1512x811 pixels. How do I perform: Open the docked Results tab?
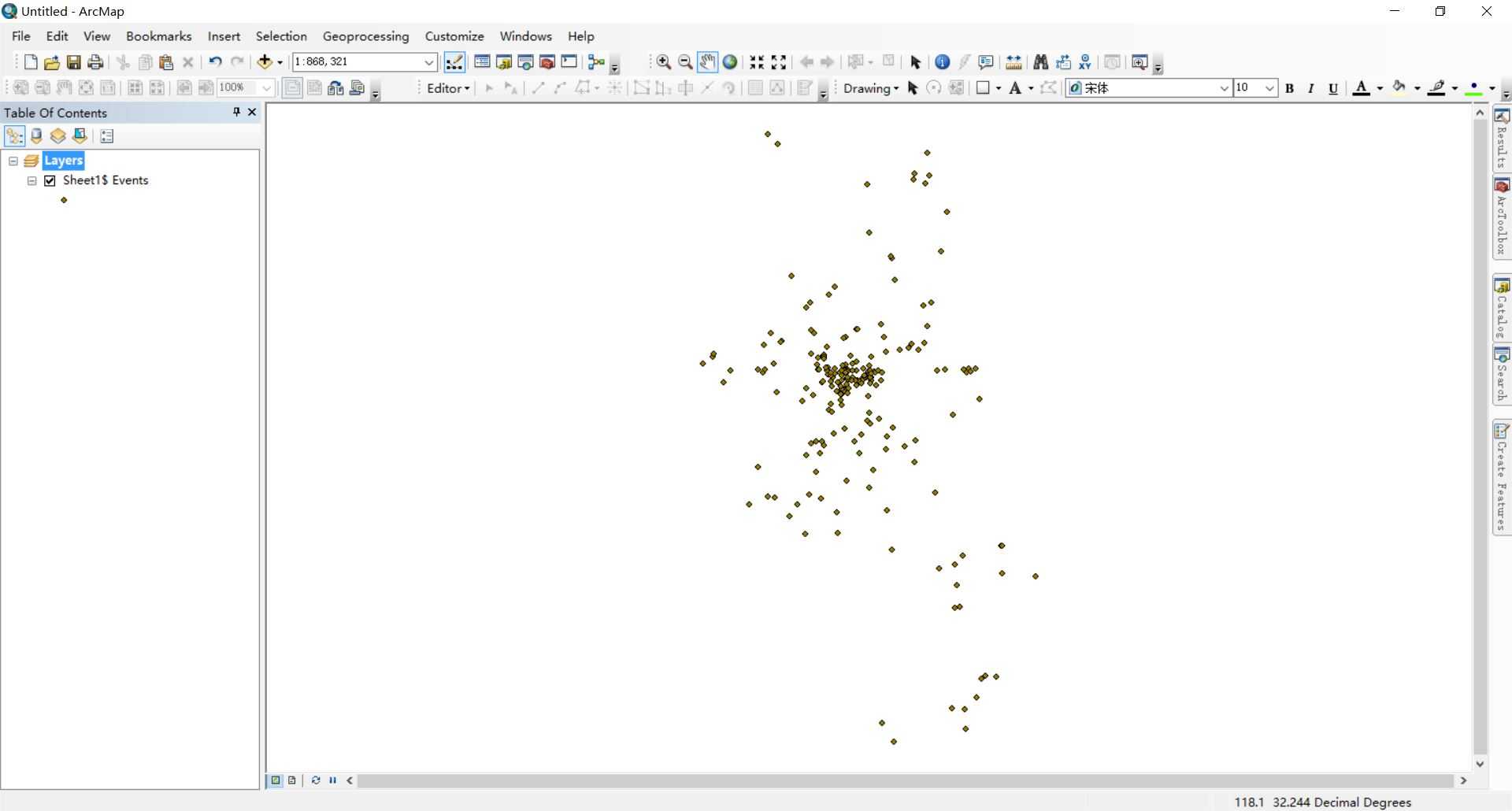1502,139
